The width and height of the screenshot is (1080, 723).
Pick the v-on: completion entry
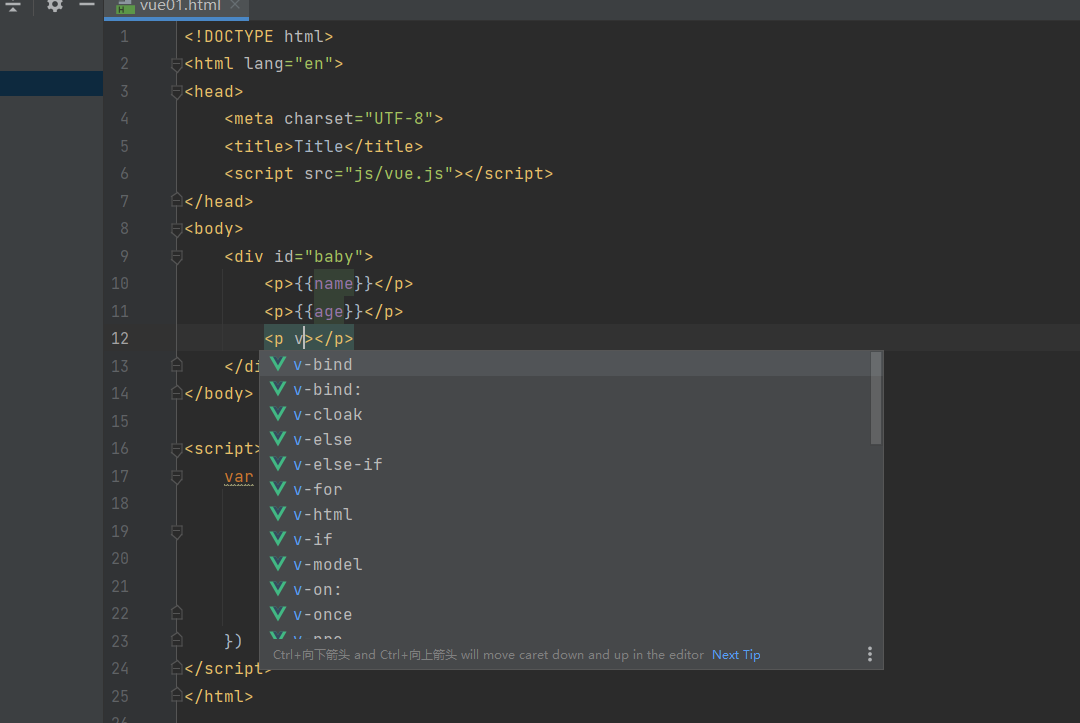(x=564, y=589)
